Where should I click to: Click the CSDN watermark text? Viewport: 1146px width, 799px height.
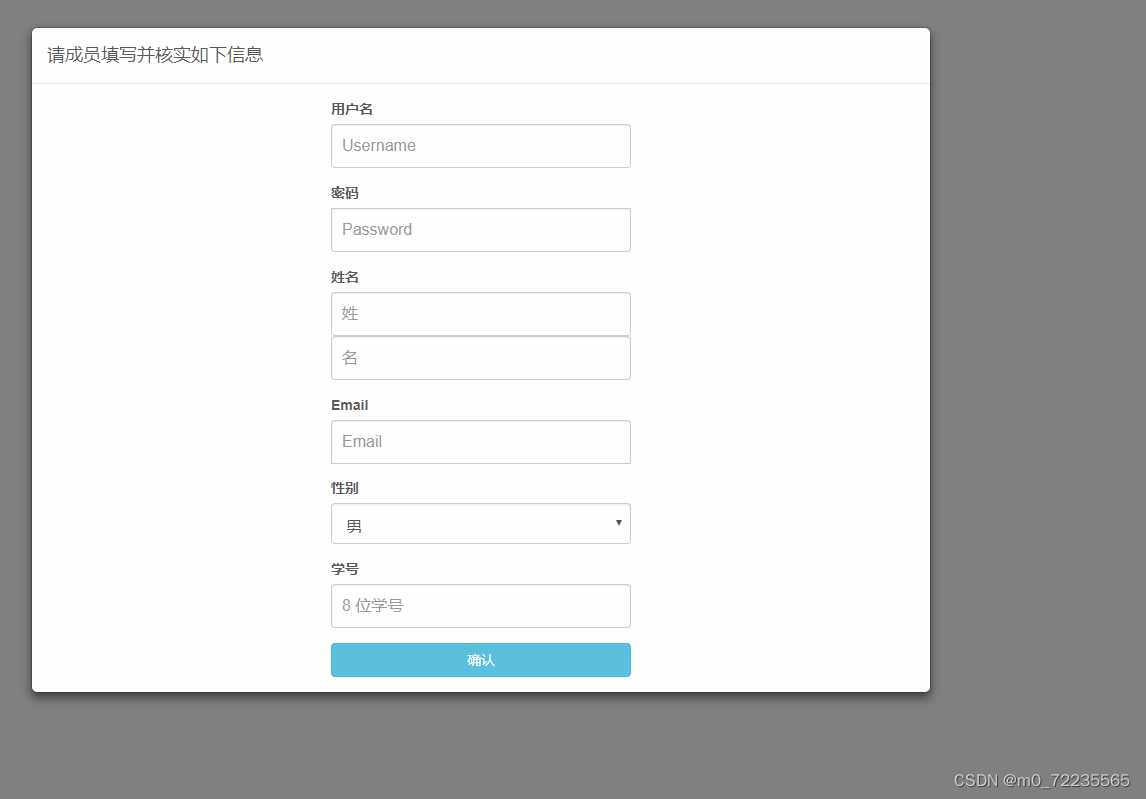(1040, 779)
